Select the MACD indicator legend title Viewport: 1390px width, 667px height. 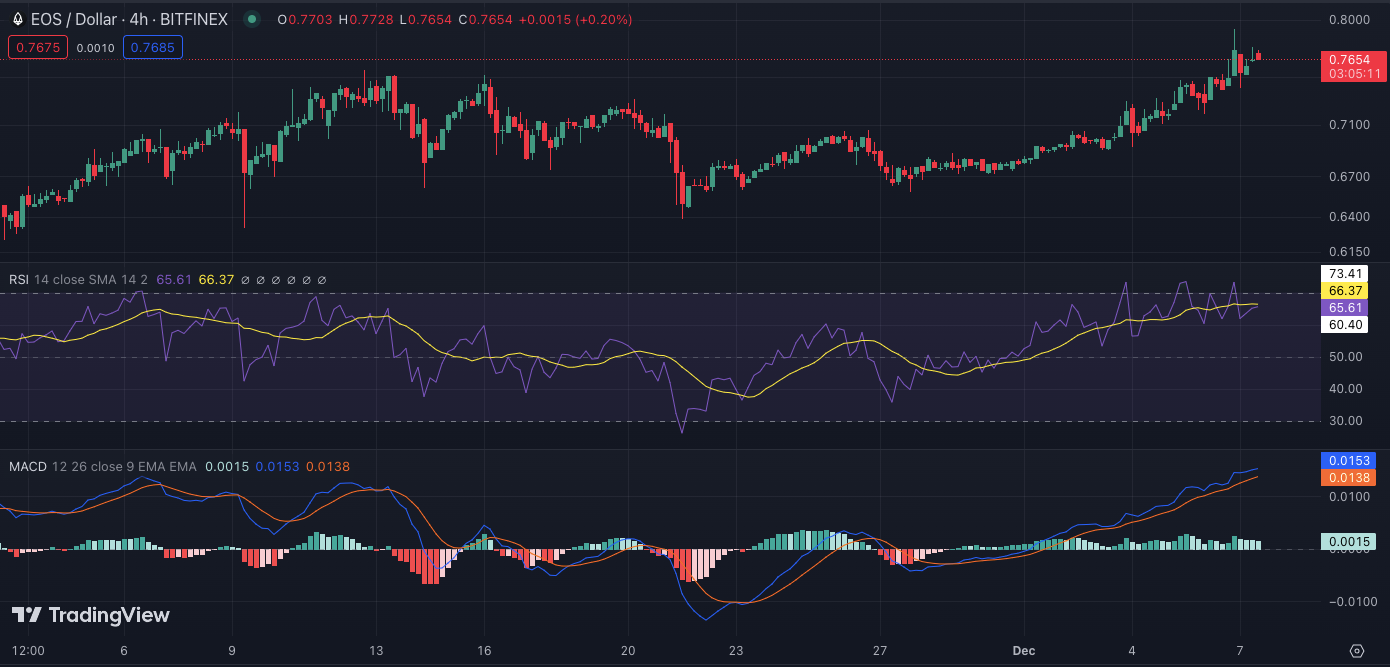coord(28,466)
